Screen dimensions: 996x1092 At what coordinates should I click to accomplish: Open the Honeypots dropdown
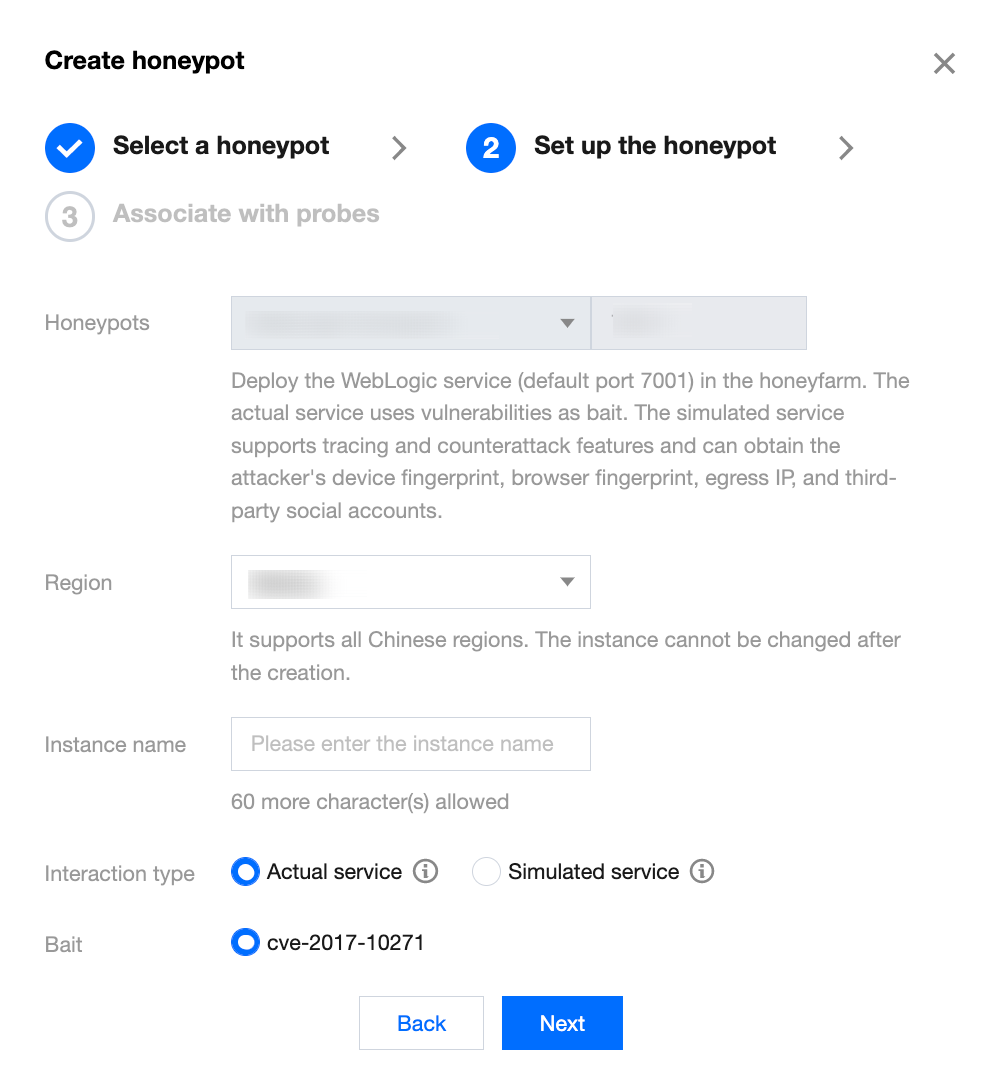410,323
